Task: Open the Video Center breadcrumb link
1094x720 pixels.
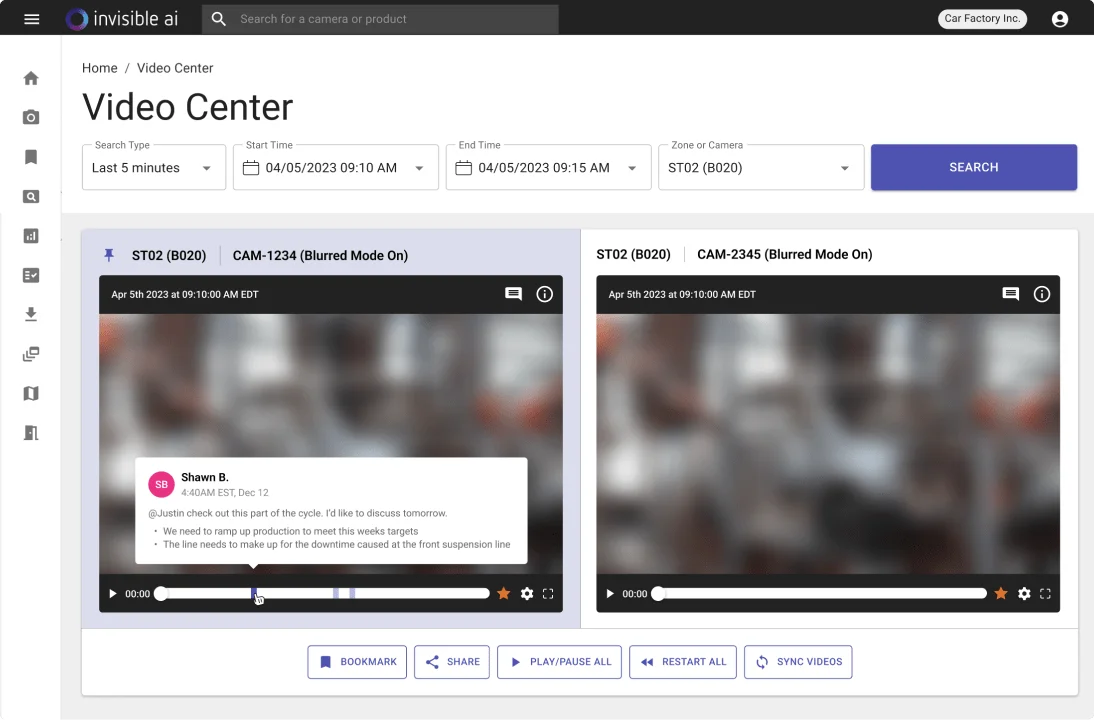Action: (175, 68)
